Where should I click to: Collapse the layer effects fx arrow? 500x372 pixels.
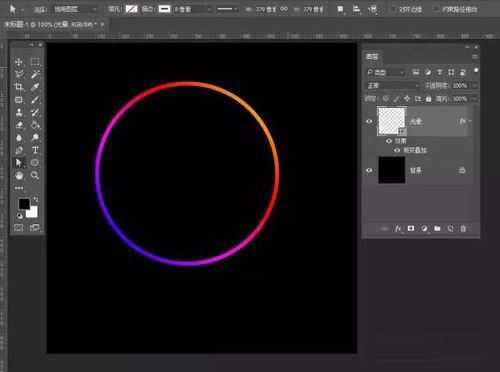point(470,121)
